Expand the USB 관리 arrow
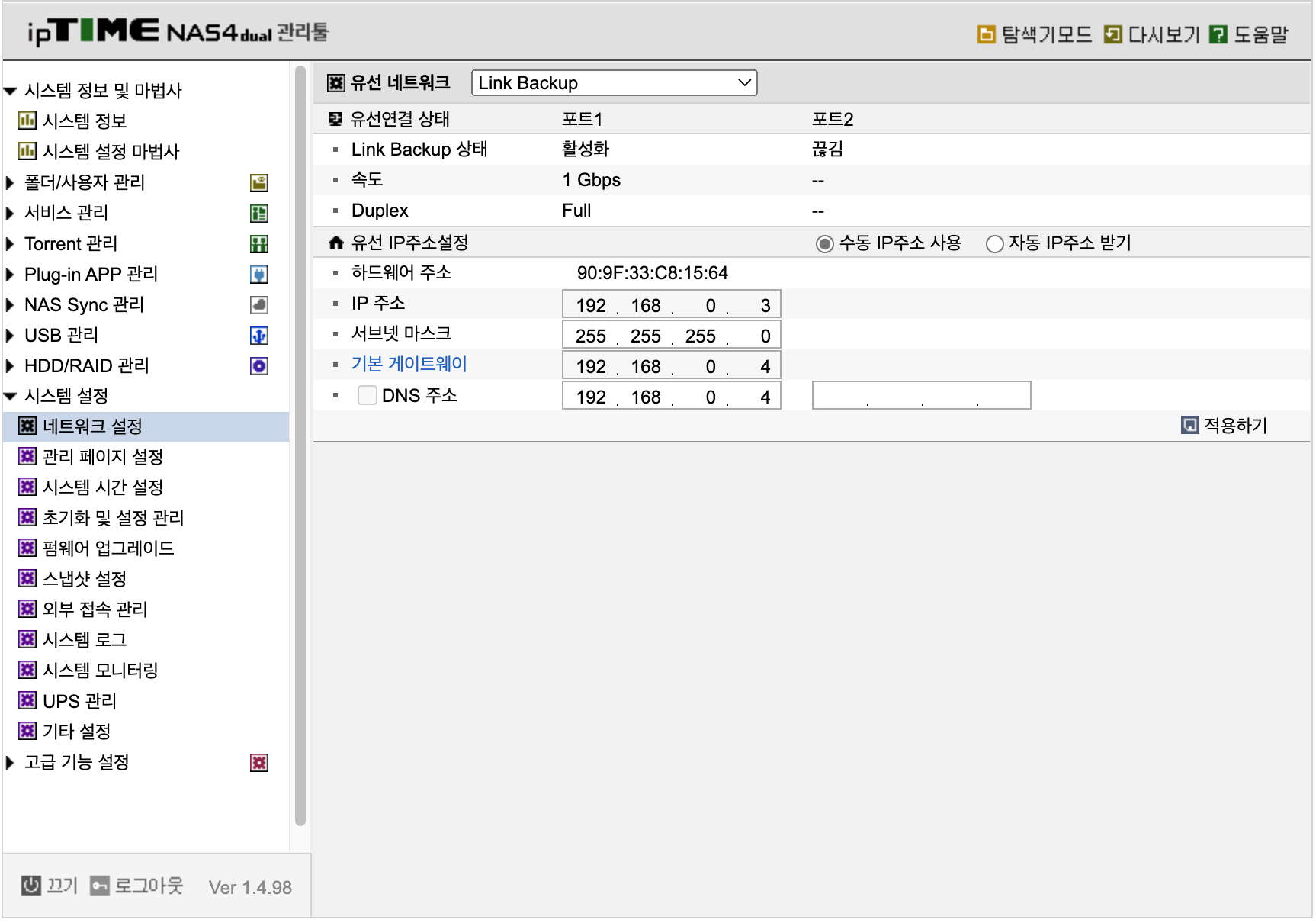Viewport: 1316px width, 923px height. [10, 336]
